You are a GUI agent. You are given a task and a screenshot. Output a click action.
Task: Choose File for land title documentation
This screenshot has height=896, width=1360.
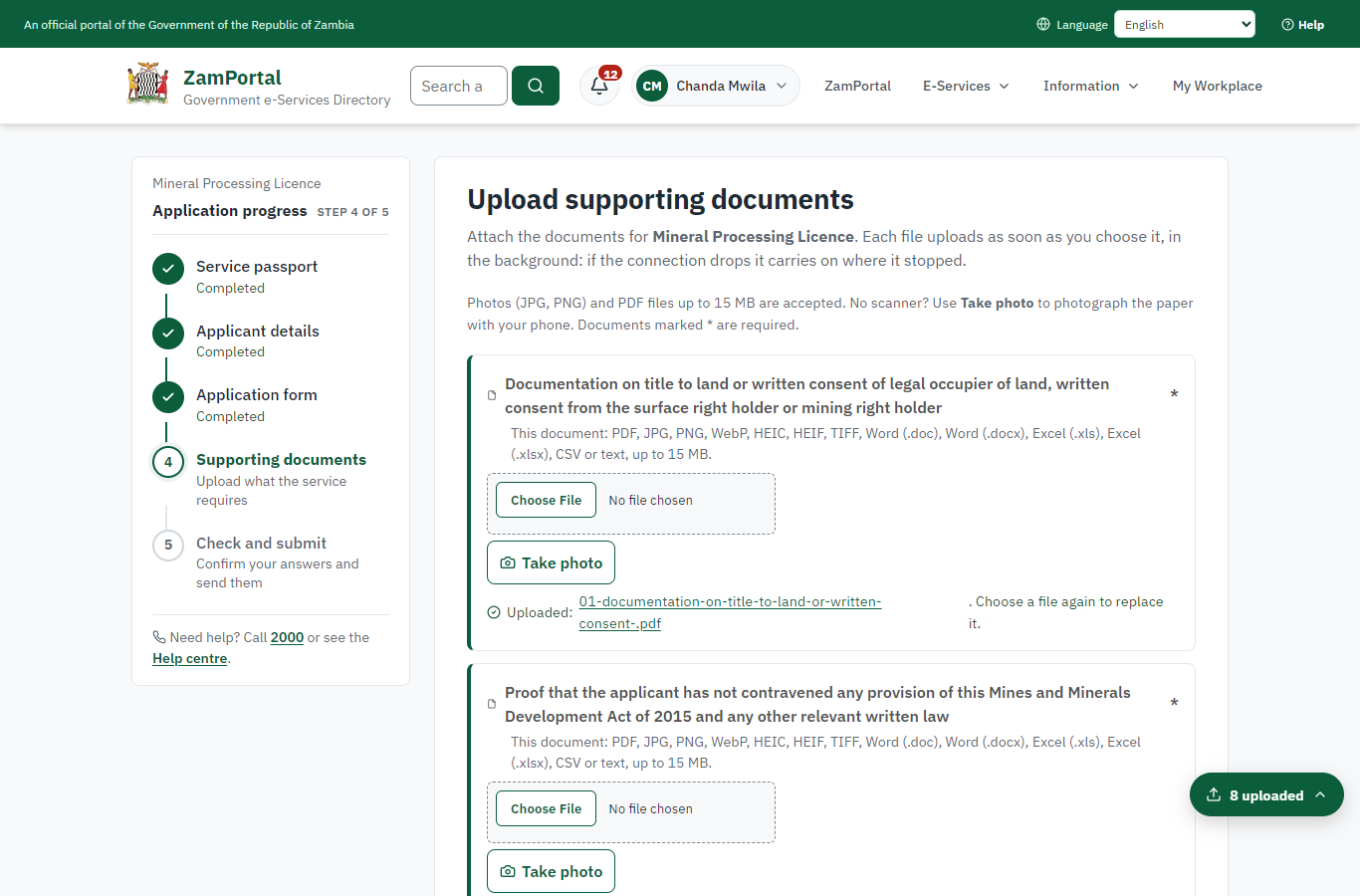[546, 500]
